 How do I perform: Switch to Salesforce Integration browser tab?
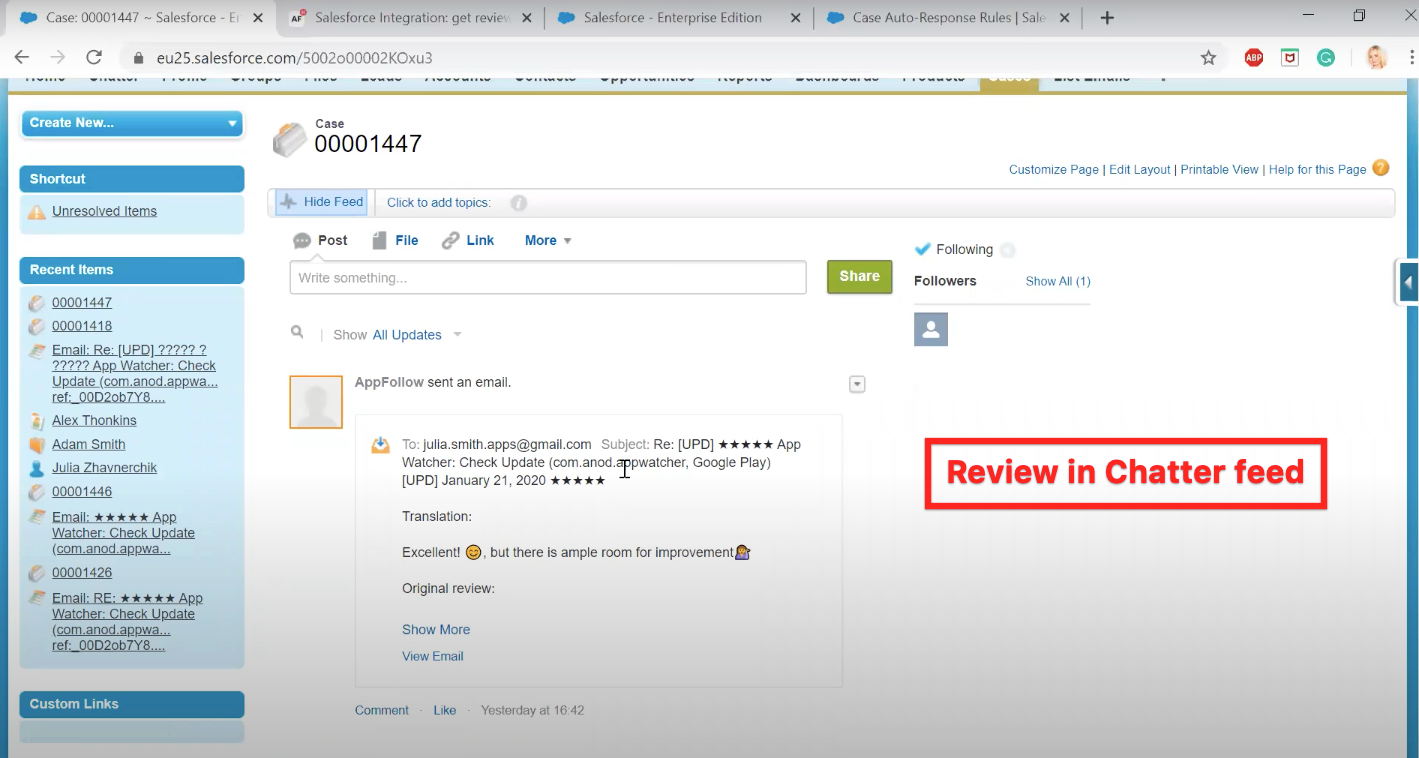coord(409,18)
